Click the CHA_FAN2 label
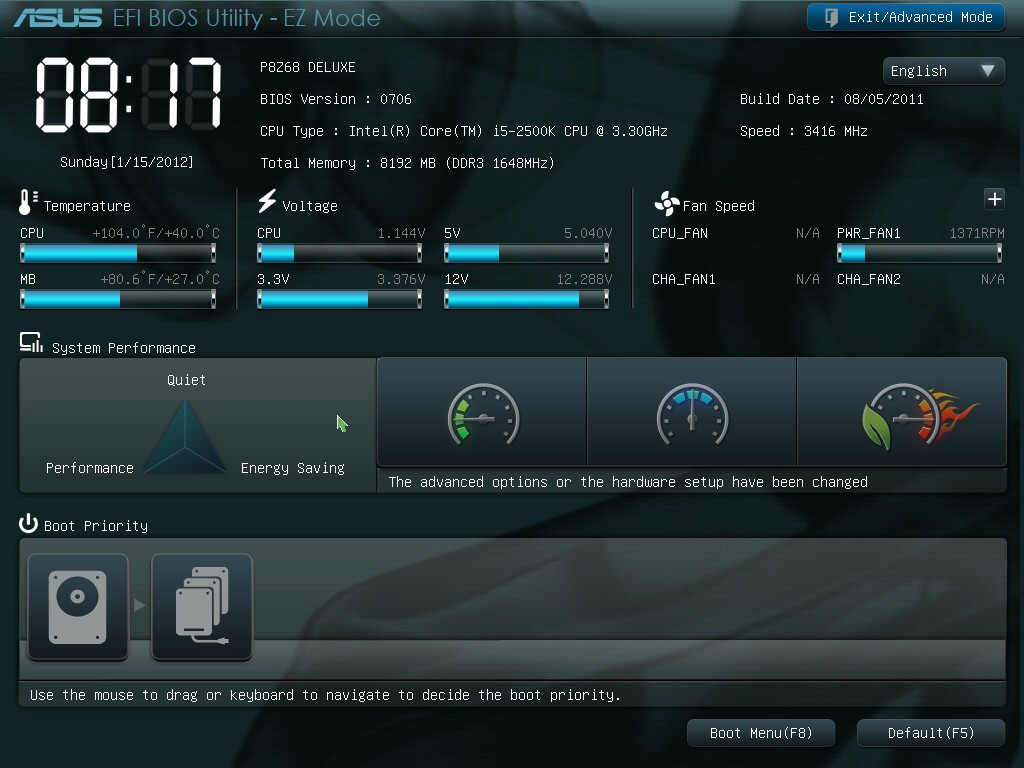Screen dimensions: 1024x768 pyautogui.click(x=869, y=280)
